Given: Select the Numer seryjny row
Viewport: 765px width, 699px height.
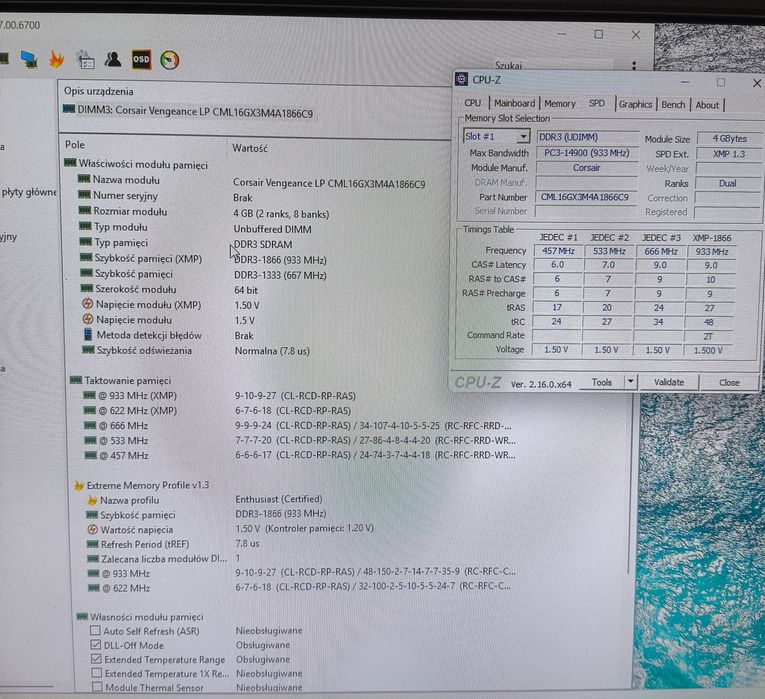Looking at the screenshot, I should [x=167, y=196].
